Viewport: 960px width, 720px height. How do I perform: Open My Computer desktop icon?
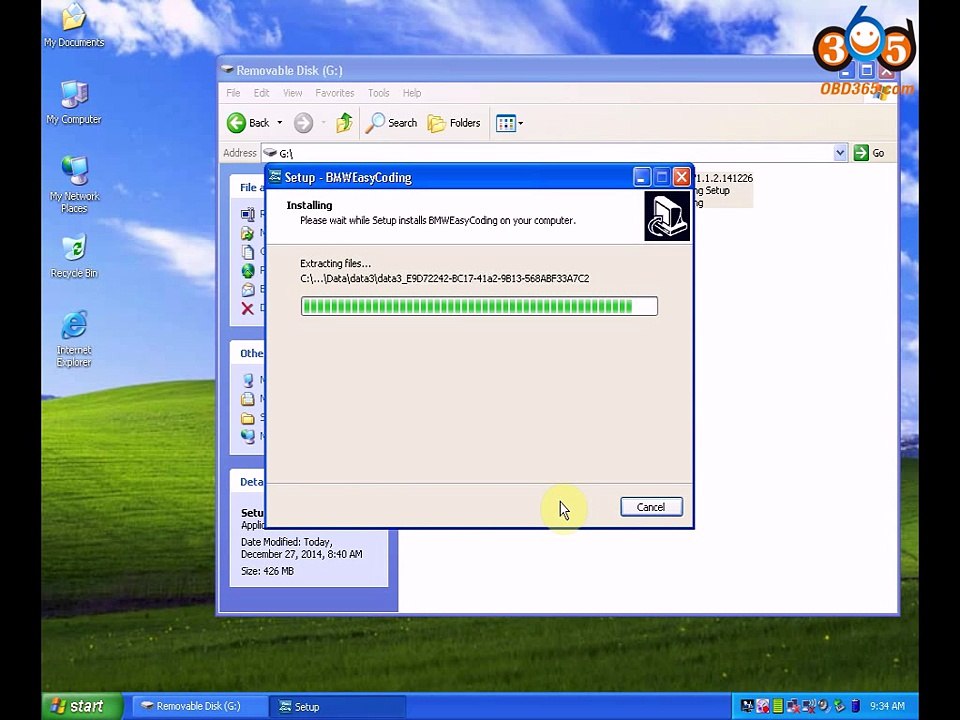pos(74,102)
